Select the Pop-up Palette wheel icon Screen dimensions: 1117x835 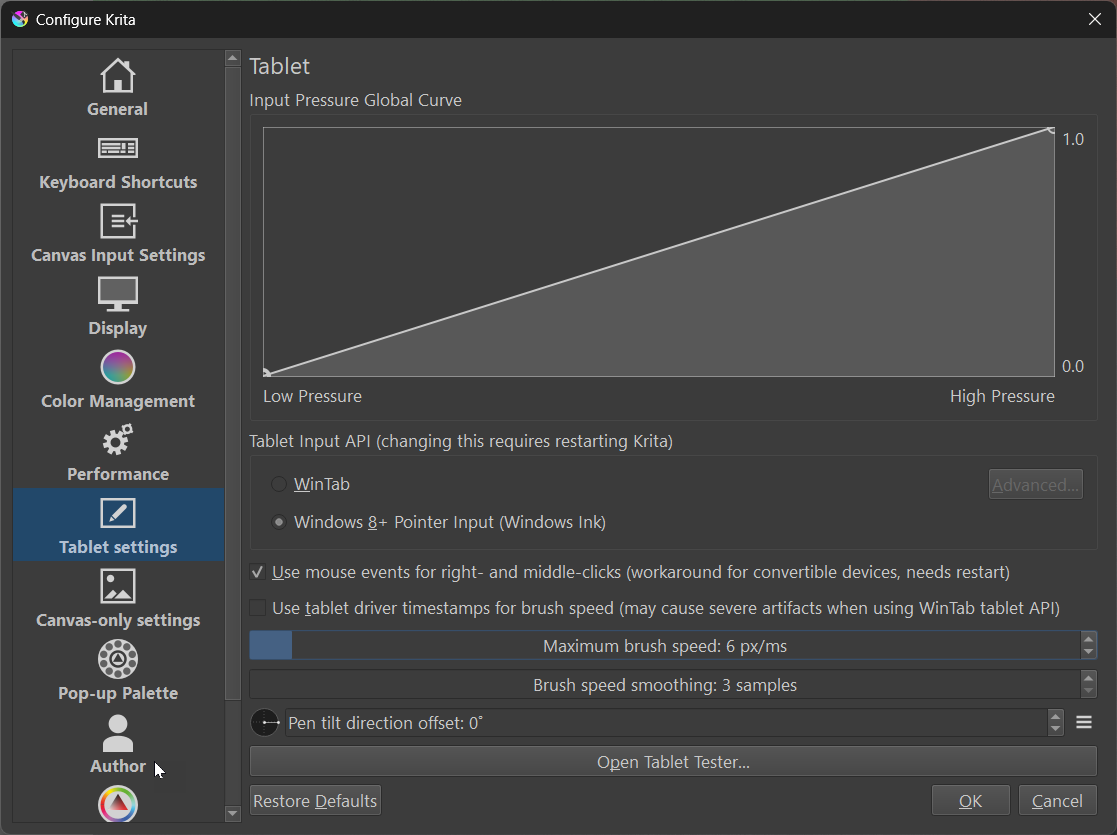pos(118,659)
